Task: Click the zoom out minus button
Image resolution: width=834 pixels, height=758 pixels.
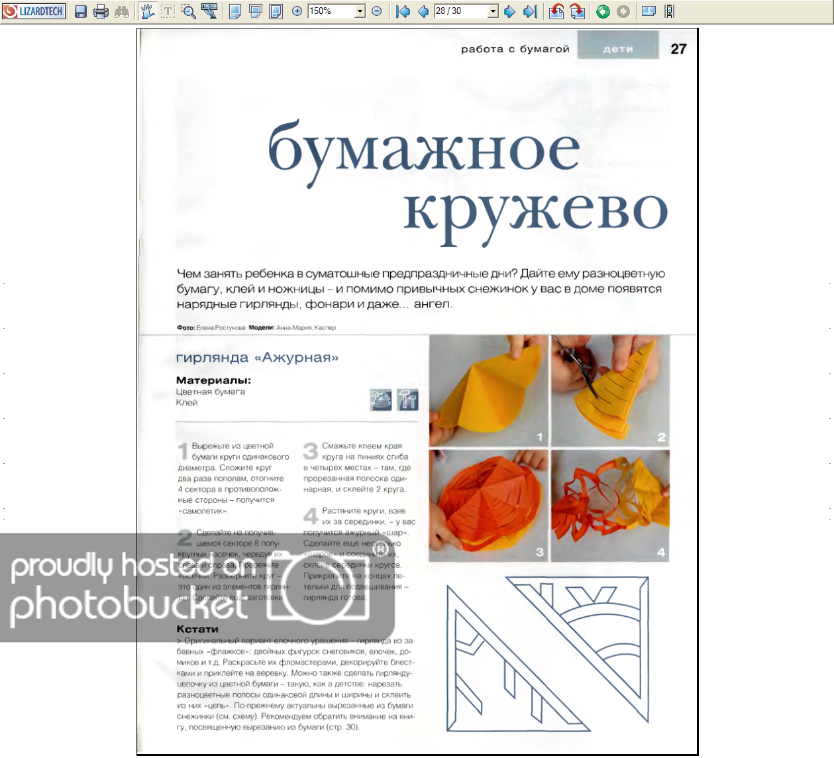Action: coord(376,11)
